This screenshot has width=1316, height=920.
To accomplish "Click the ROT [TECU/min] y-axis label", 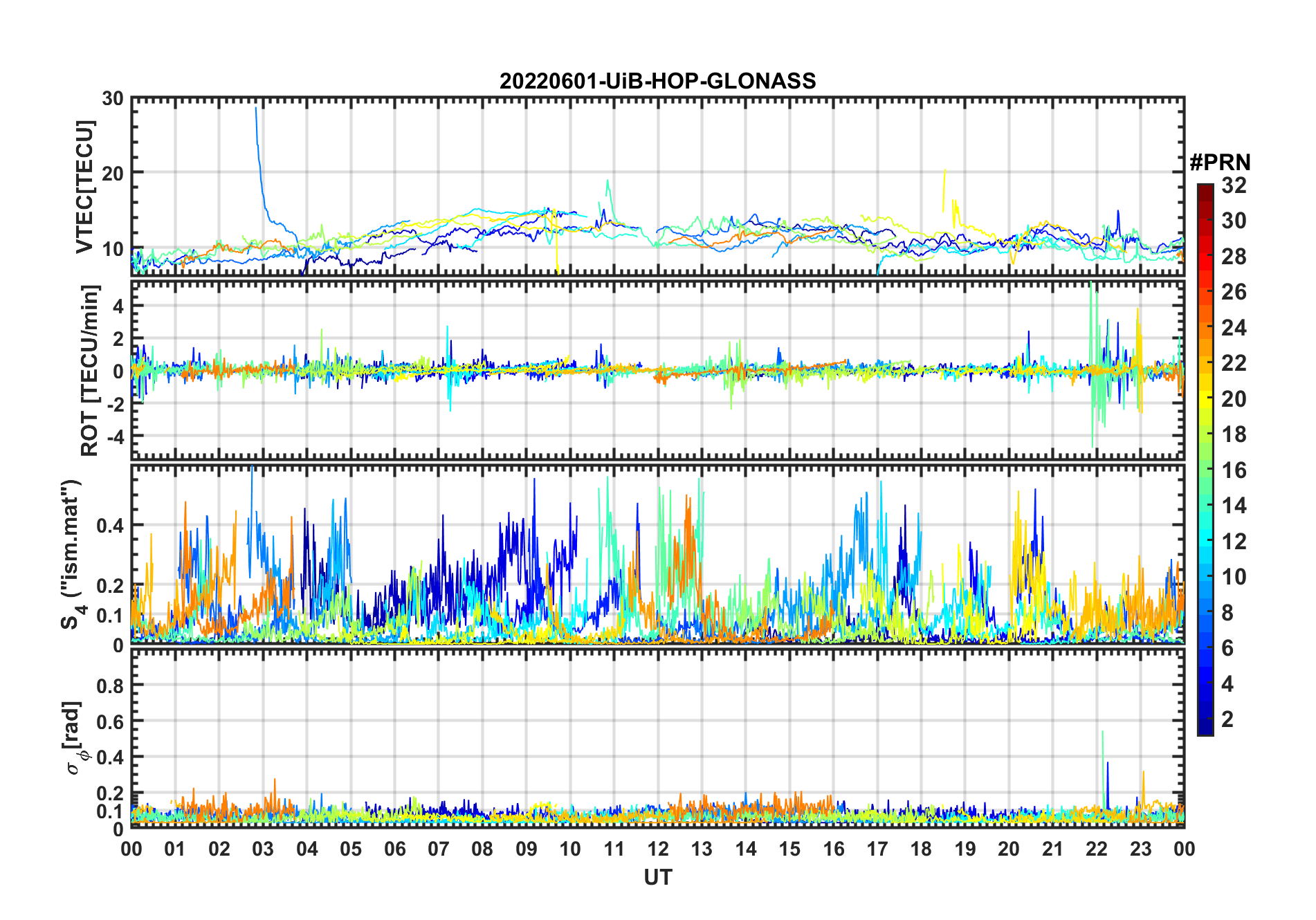I will tap(89, 370).
